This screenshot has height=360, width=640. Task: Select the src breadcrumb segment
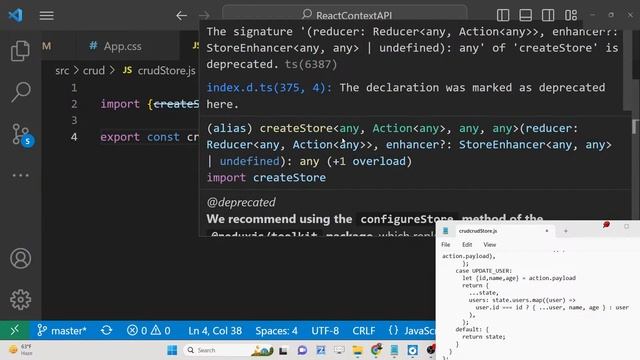(x=62, y=71)
